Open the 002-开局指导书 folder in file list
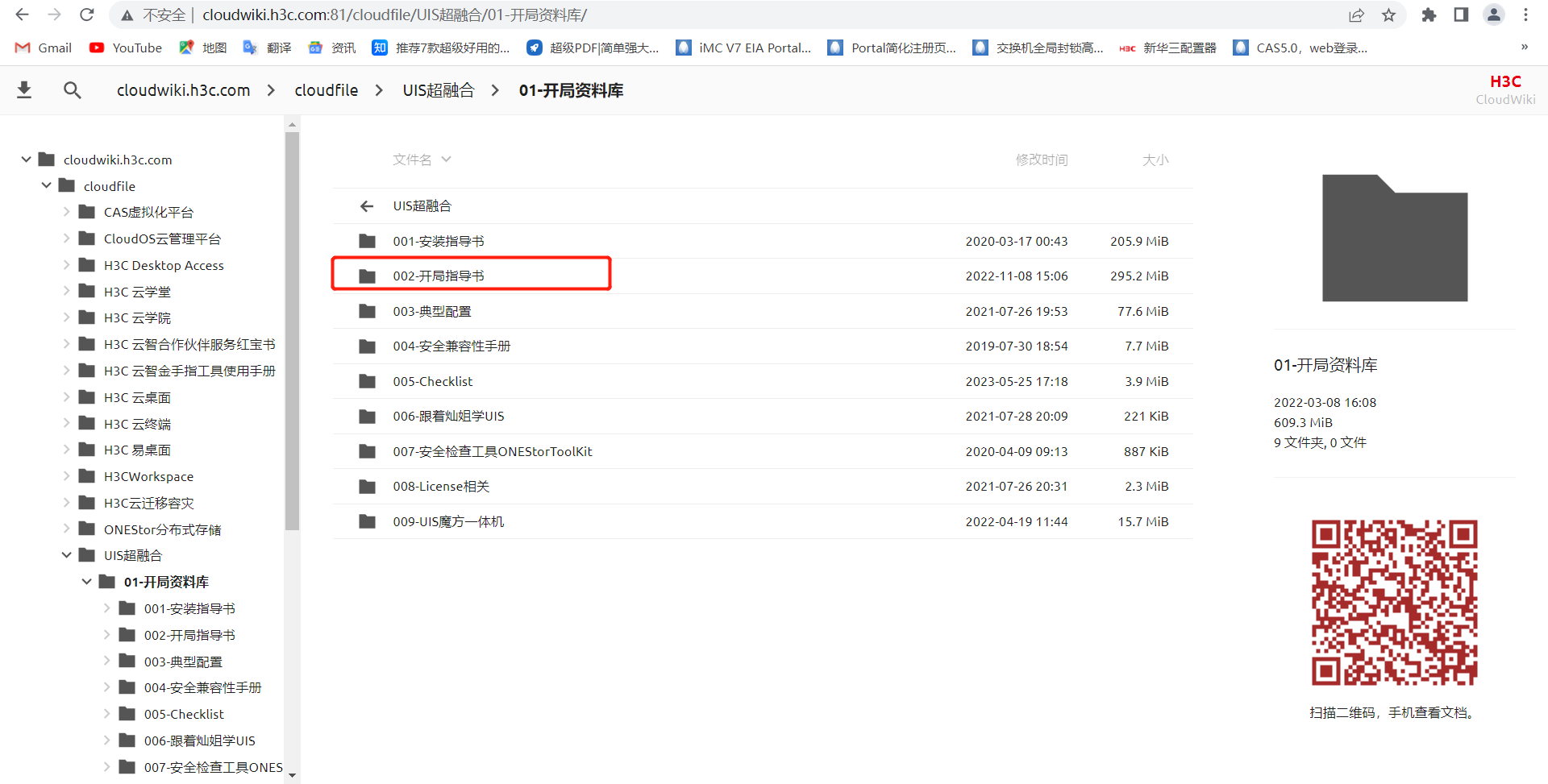The image size is (1548, 784). point(439,276)
